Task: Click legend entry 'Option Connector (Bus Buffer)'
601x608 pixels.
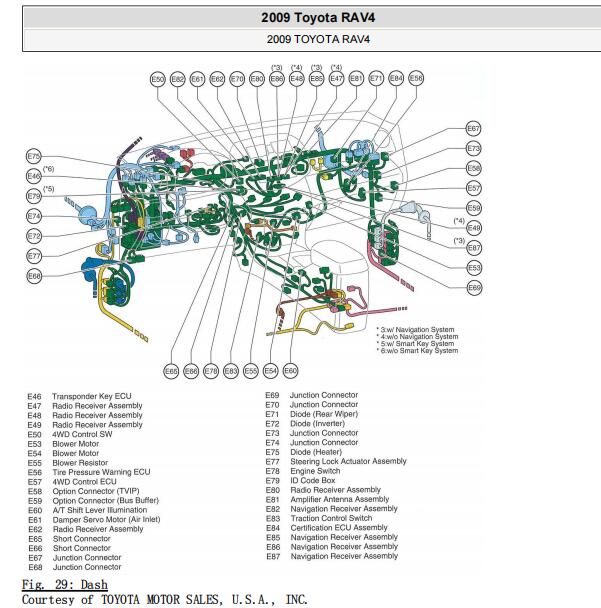Action: click(105, 501)
